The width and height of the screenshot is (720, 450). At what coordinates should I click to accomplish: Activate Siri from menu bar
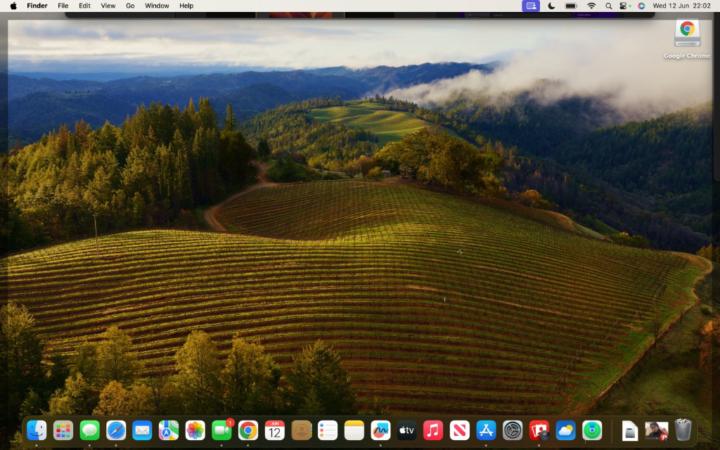tap(641, 6)
